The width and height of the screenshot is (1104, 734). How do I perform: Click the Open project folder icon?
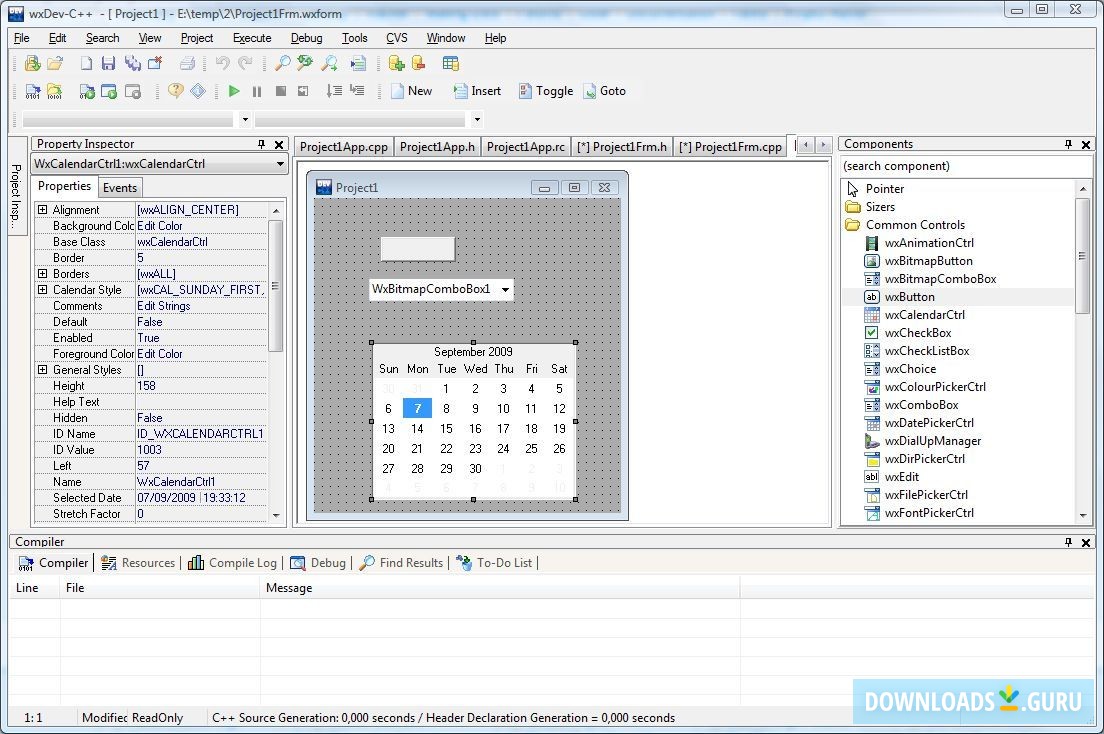(56, 63)
